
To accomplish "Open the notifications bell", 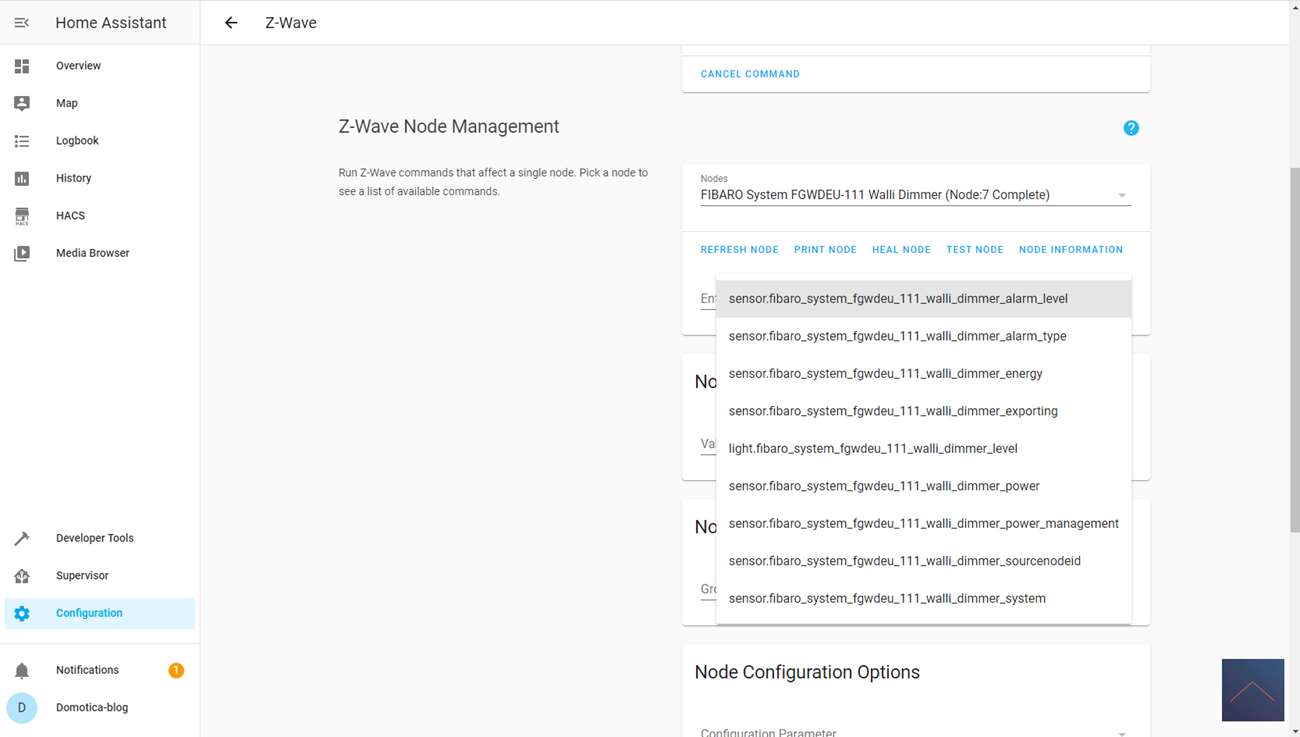I will pyautogui.click(x=22, y=670).
